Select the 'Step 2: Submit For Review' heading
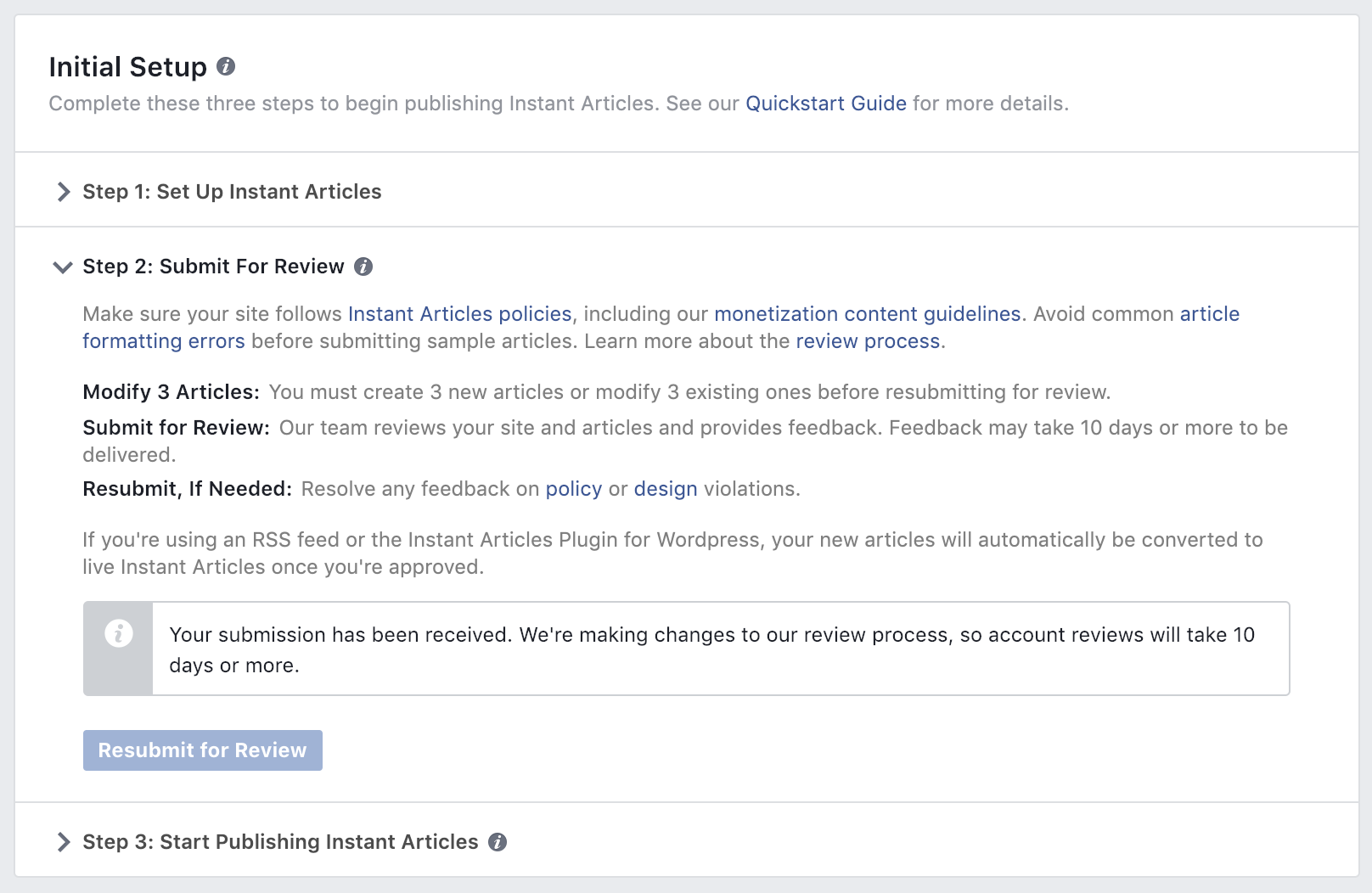Image resolution: width=1372 pixels, height=893 pixels. (213, 267)
